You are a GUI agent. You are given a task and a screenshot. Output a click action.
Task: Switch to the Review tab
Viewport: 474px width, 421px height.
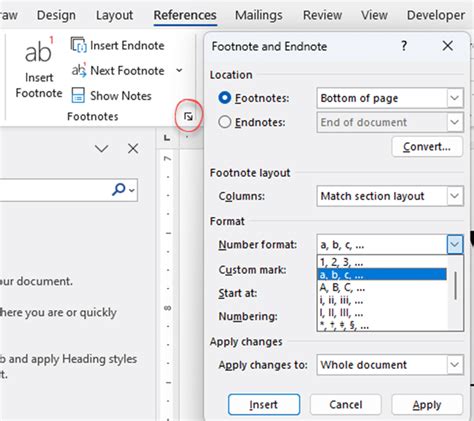pyautogui.click(x=322, y=15)
